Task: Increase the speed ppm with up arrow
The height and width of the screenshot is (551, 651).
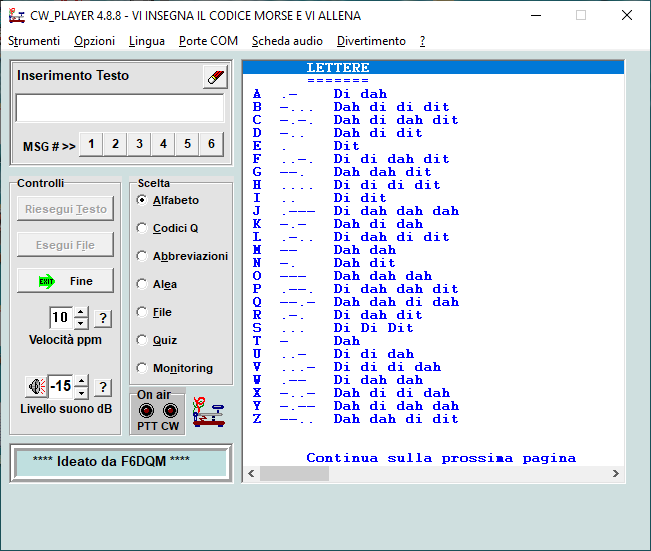Action: coord(81,313)
